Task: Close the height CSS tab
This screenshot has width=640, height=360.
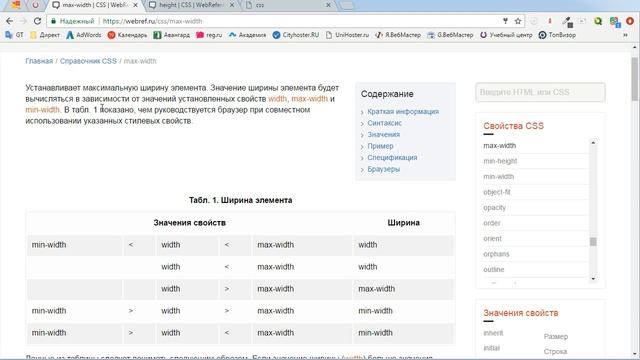Action: click(232, 5)
